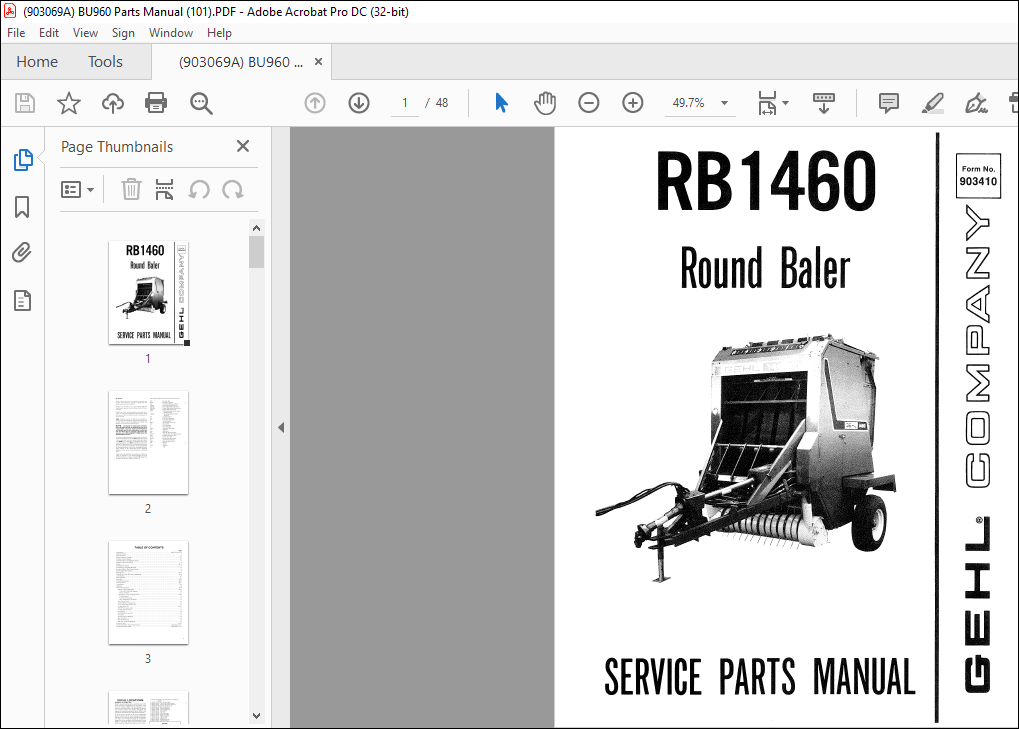This screenshot has height=729, width=1019.
Task: Open the Find text magnifier tool
Action: coord(201,103)
